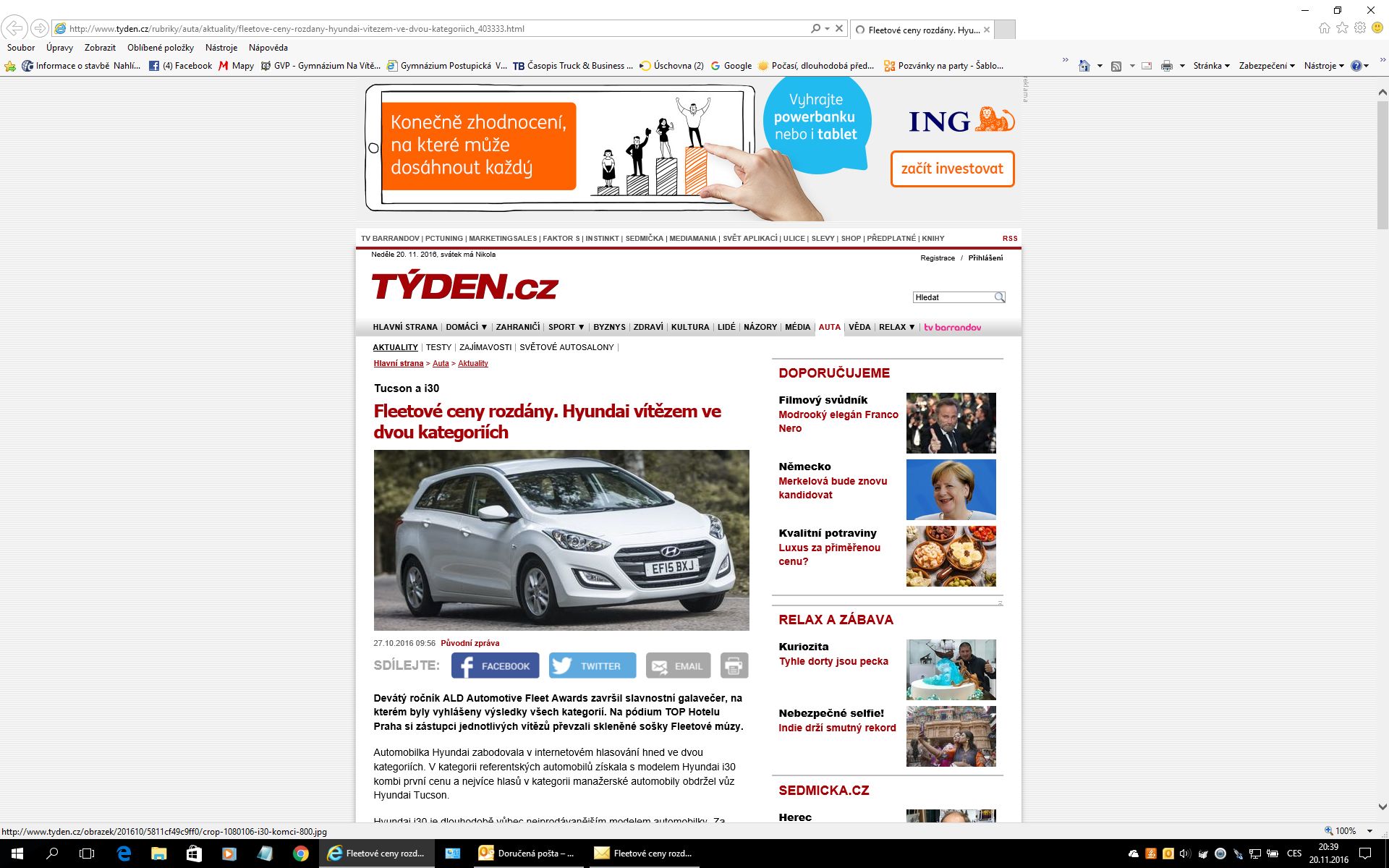Open the Tyhle dorty jsou pecka link
This screenshot has width=1389, height=868.
[833, 661]
